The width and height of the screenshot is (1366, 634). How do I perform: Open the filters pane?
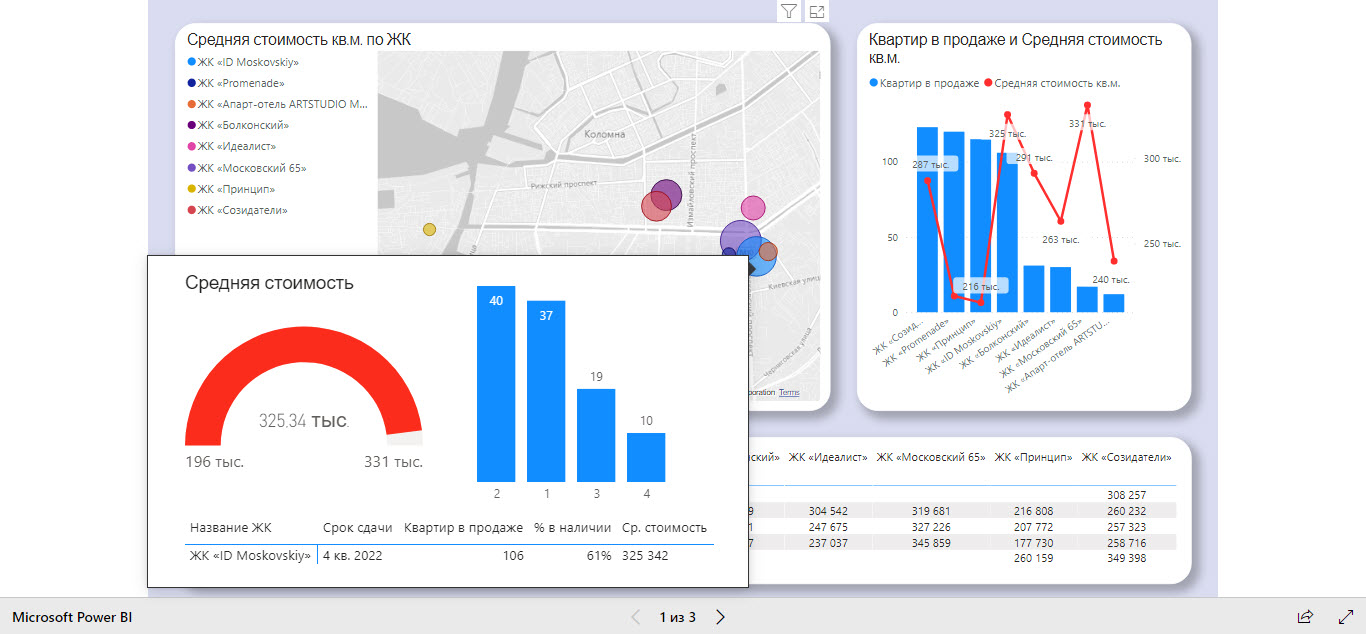click(789, 11)
